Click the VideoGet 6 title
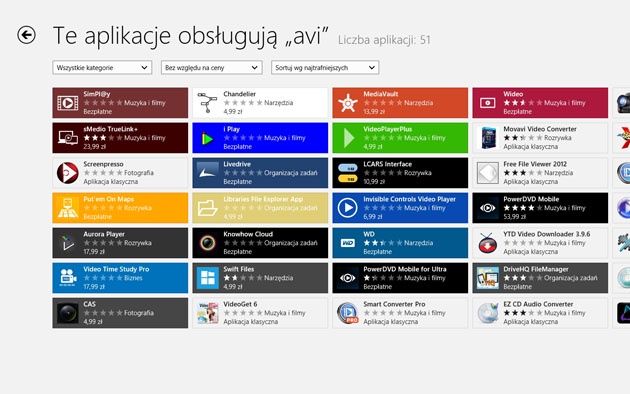The height and width of the screenshot is (394, 630). pos(240,304)
